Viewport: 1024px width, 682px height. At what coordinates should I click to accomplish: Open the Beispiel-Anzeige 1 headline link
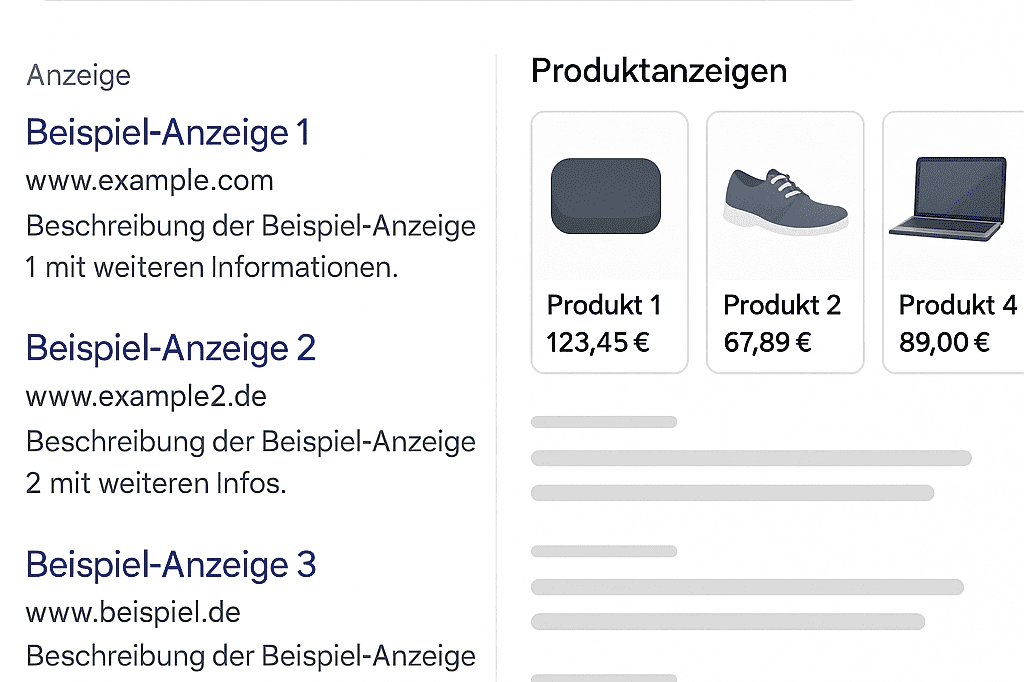coord(168,132)
